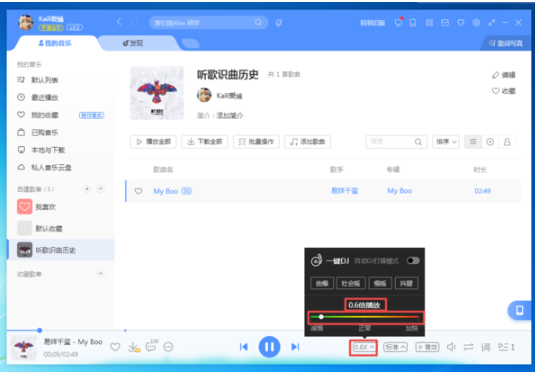Skip to the next track

point(295,347)
